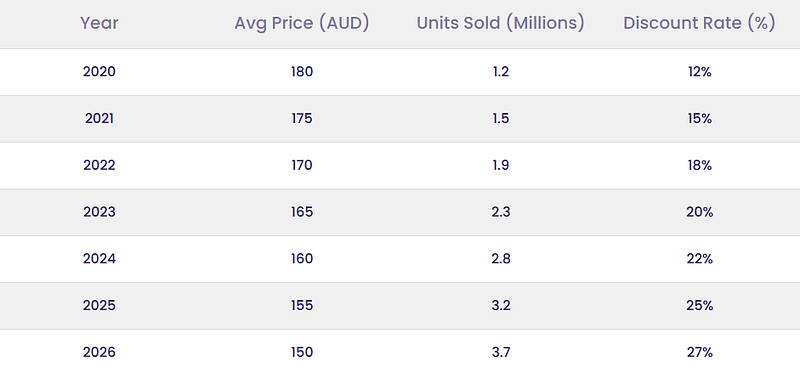Click units sold value 1.2
The height and width of the screenshot is (372, 800).
tap(501, 71)
